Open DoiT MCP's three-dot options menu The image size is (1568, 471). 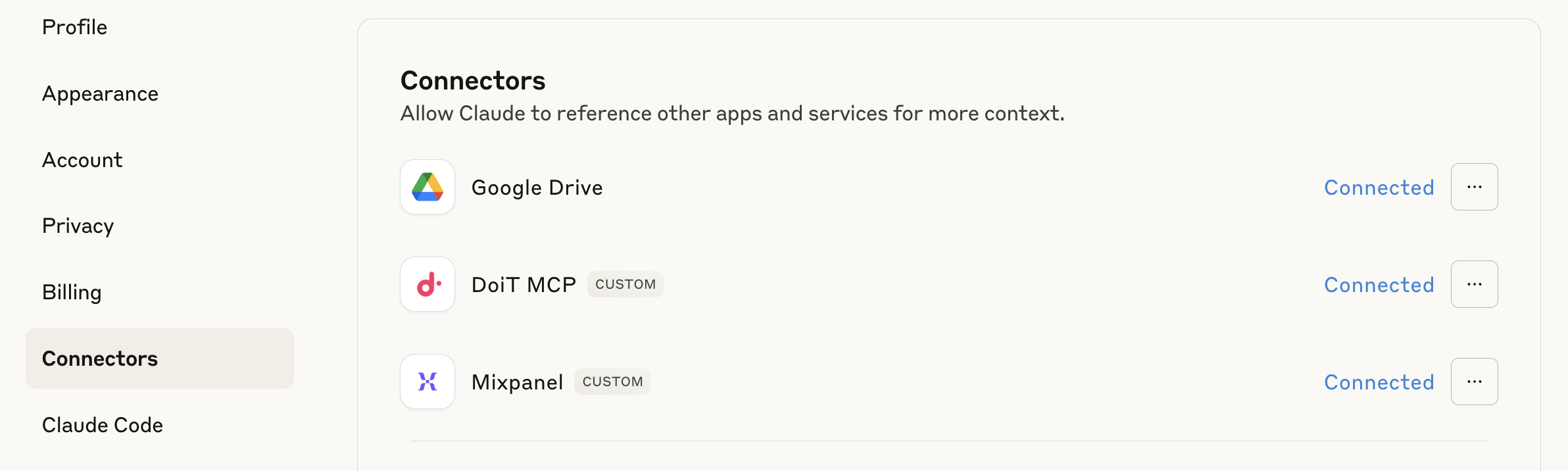(1474, 285)
